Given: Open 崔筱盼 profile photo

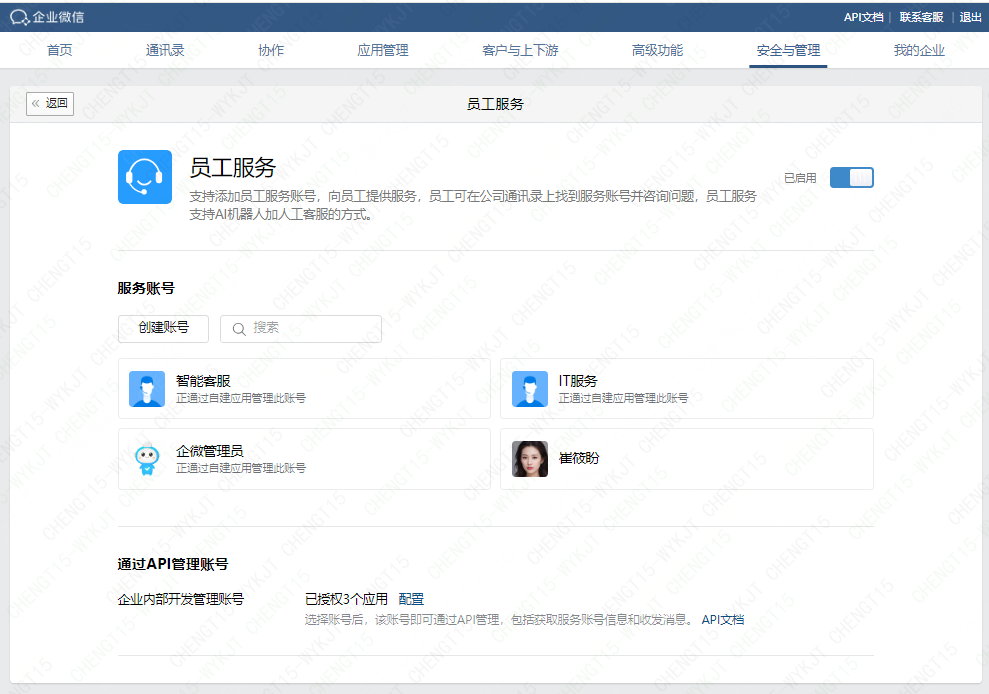Looking at the screenshot, I should 530,459.
